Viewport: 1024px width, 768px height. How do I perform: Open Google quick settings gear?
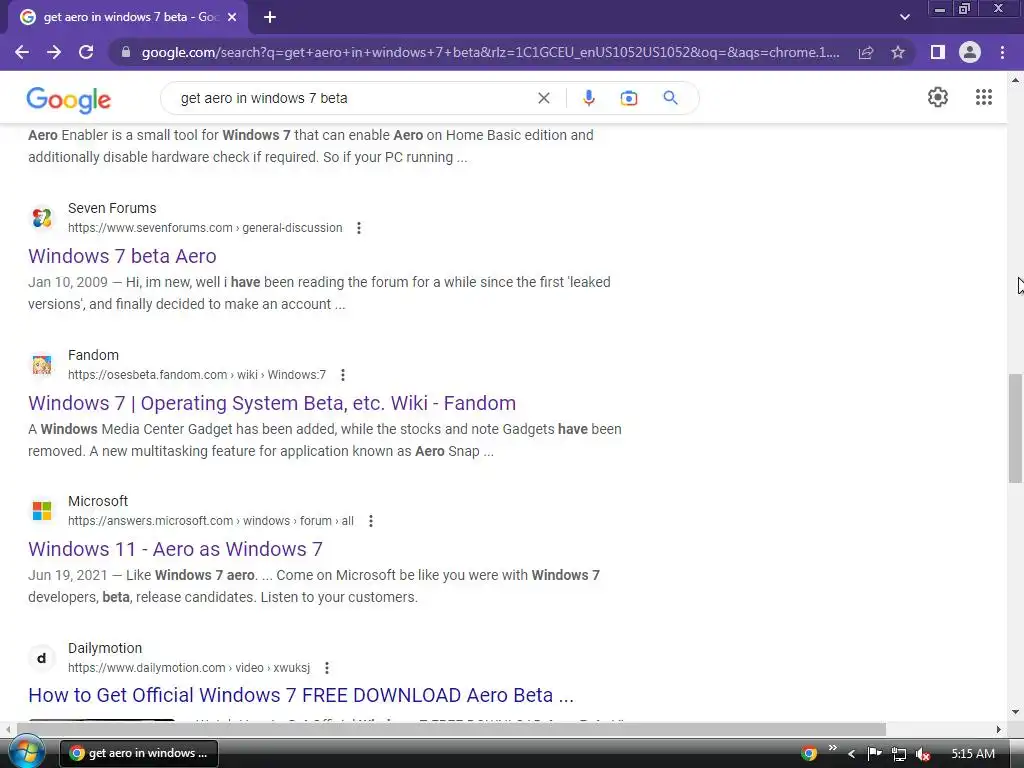pos(938,97)
